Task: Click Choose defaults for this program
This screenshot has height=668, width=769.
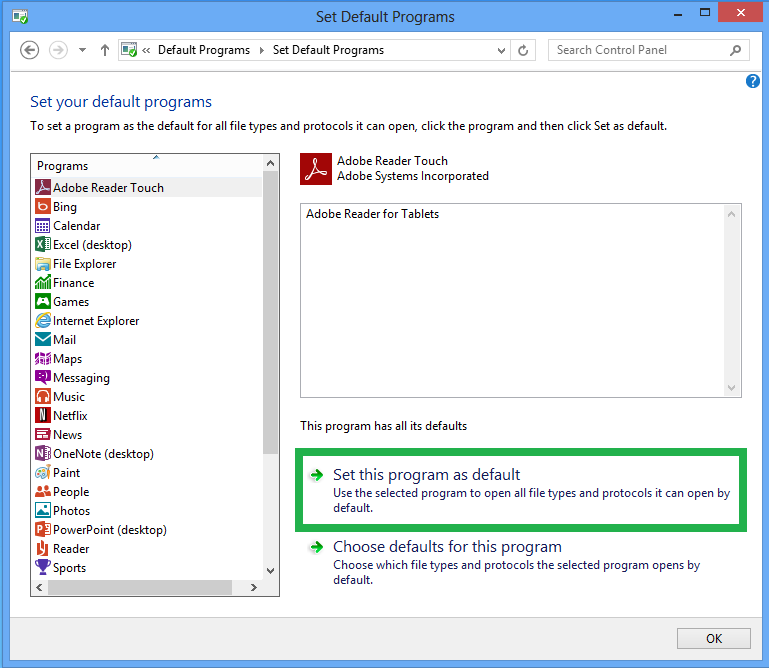Action: coord(521,562)
